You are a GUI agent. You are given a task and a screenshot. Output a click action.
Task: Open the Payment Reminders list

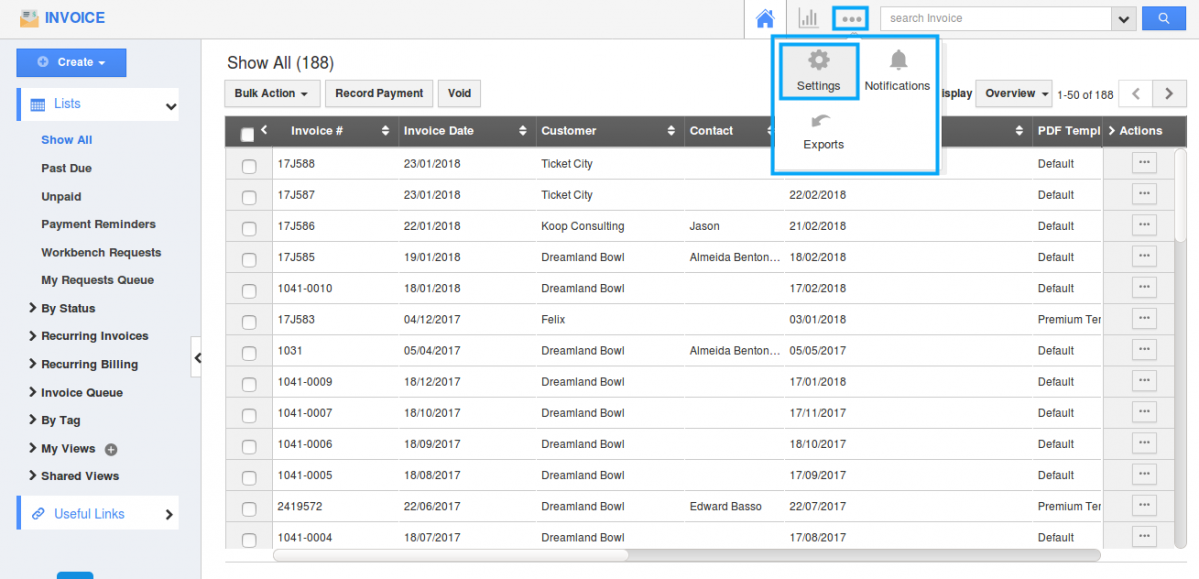point(99,224)
